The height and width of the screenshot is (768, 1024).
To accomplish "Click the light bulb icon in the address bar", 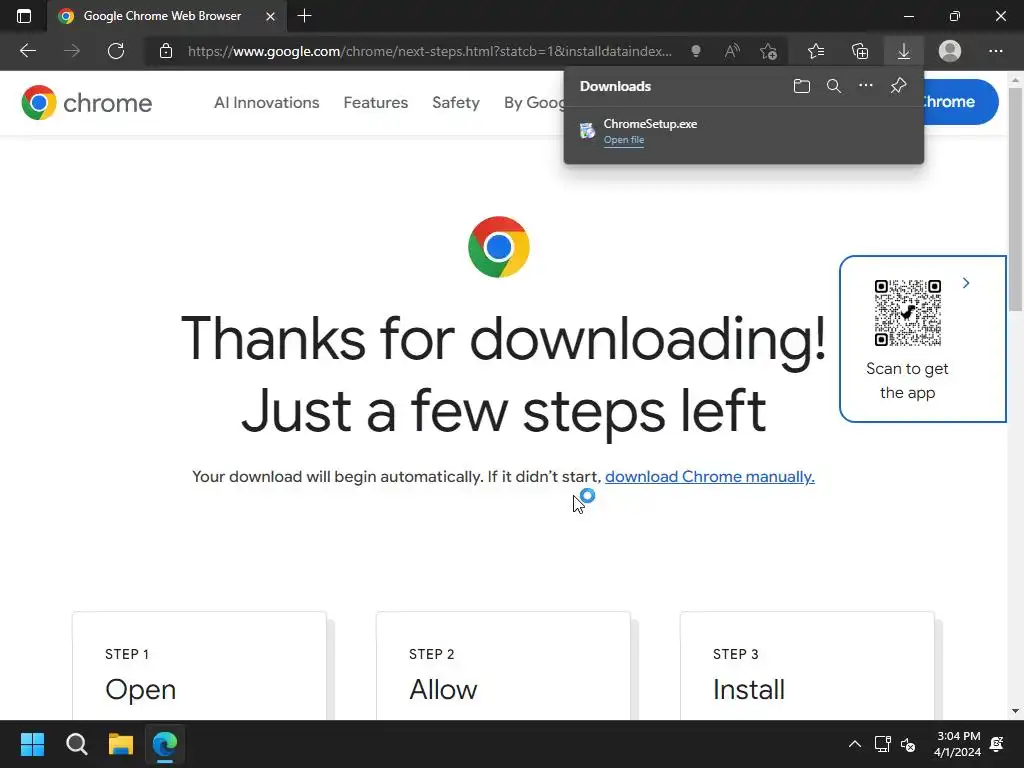I will click(x=696, y=51).
